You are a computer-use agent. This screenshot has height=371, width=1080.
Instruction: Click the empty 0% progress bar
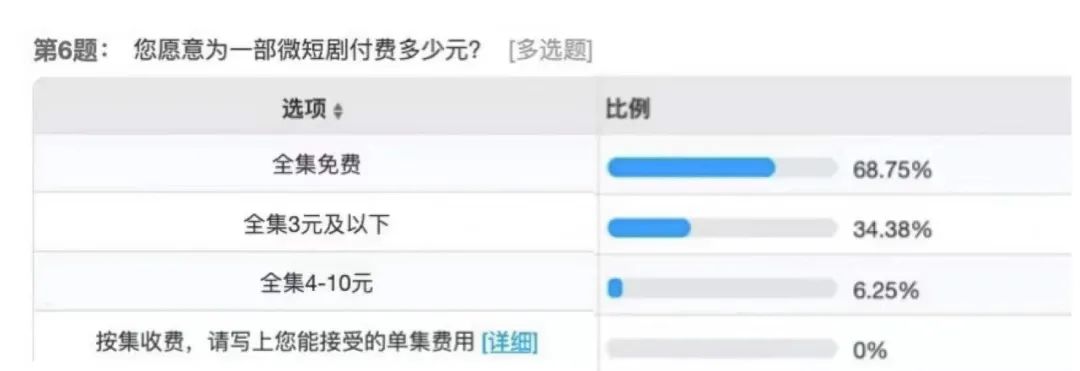point(722,348)
